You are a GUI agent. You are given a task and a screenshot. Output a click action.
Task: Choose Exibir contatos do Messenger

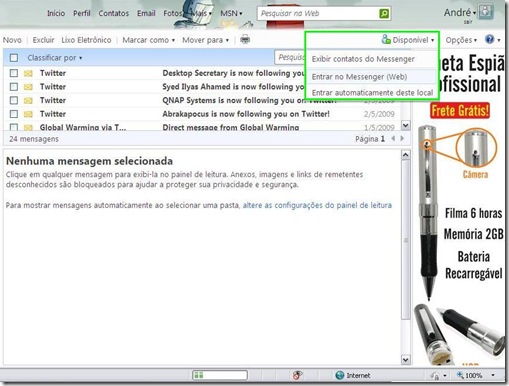click(363, 59)
